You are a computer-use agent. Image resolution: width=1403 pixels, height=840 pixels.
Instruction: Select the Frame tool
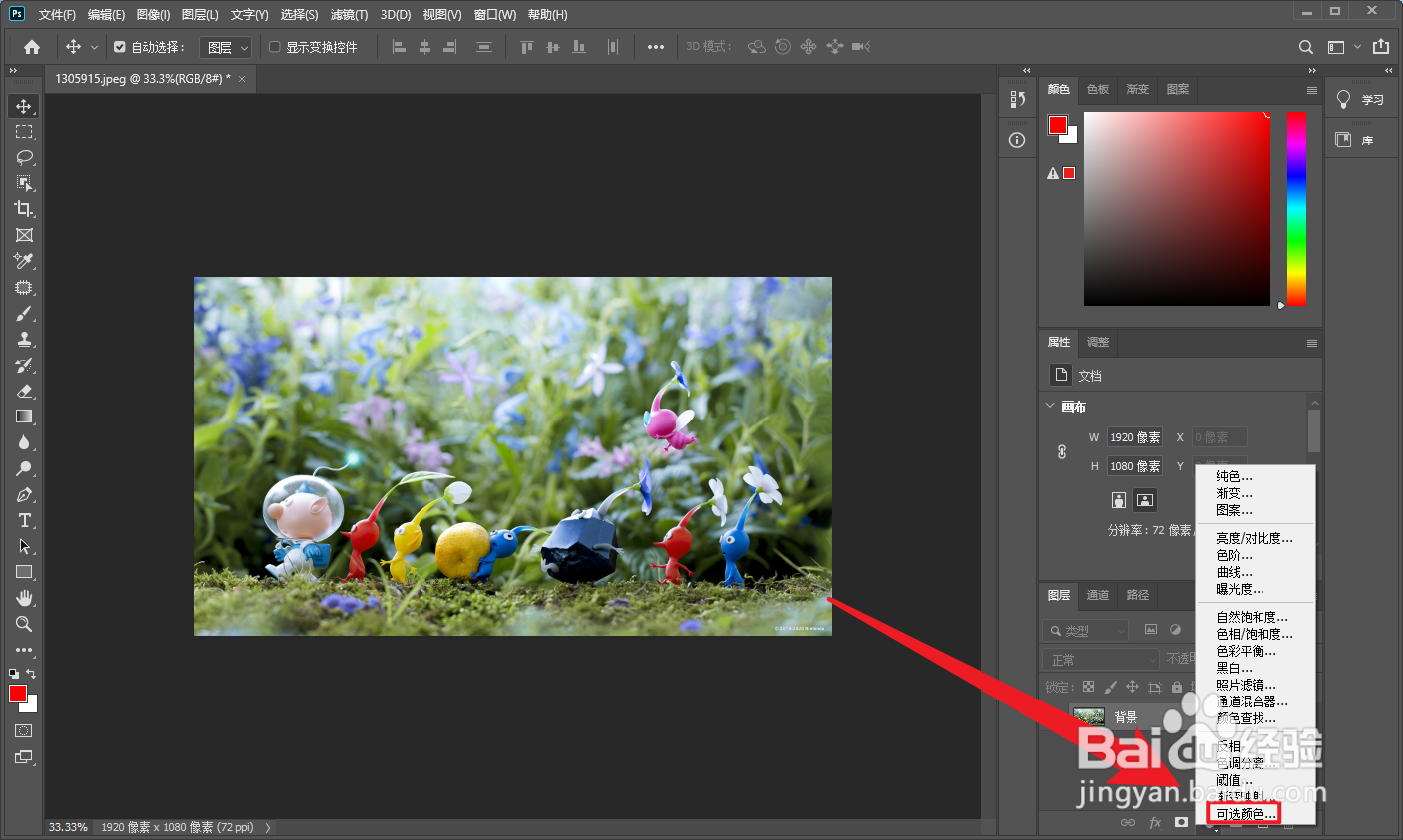pyautogui.click(x=24, y=235)
